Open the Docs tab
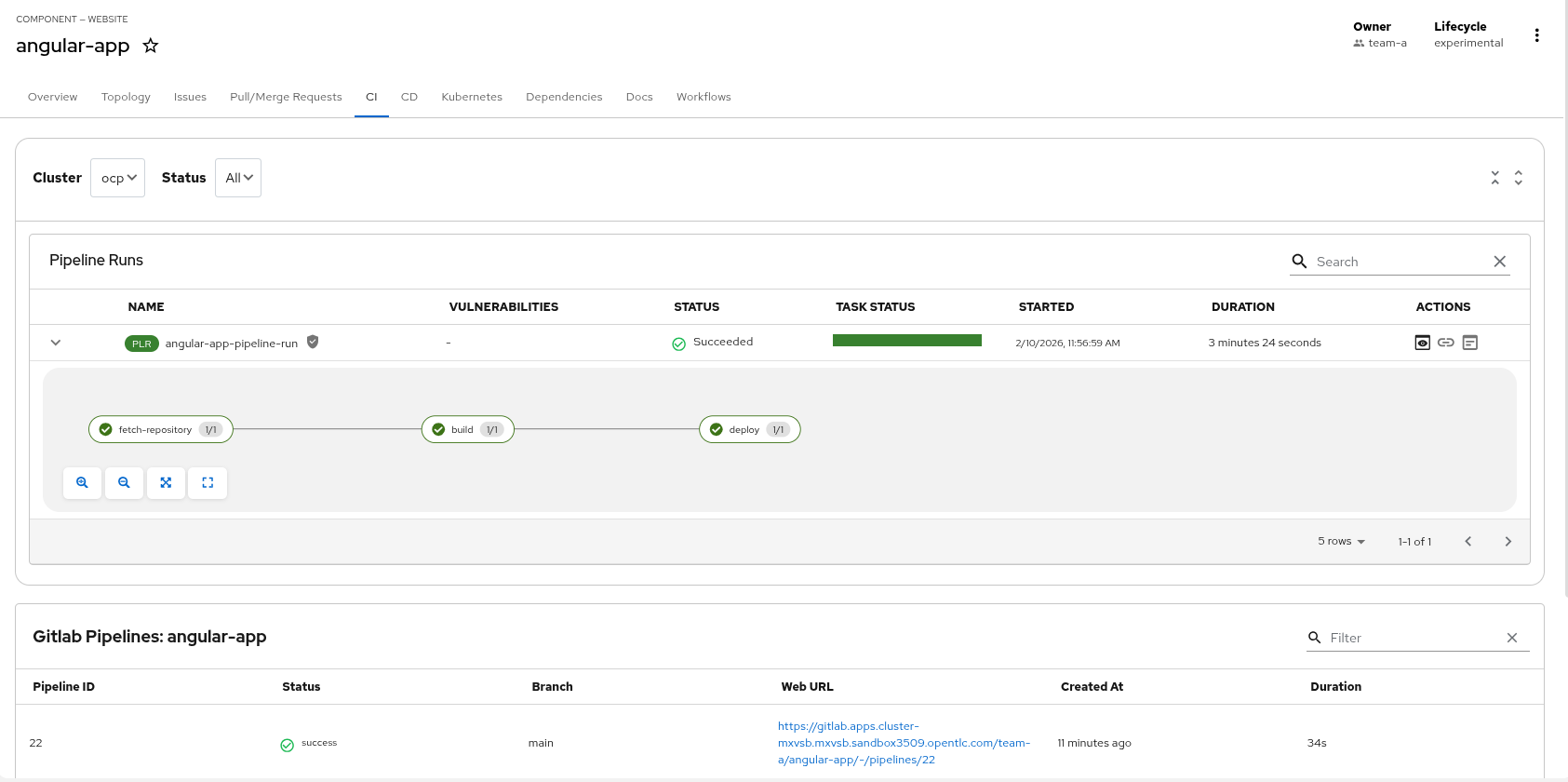Screen dimensions: 1568x782 639,97
